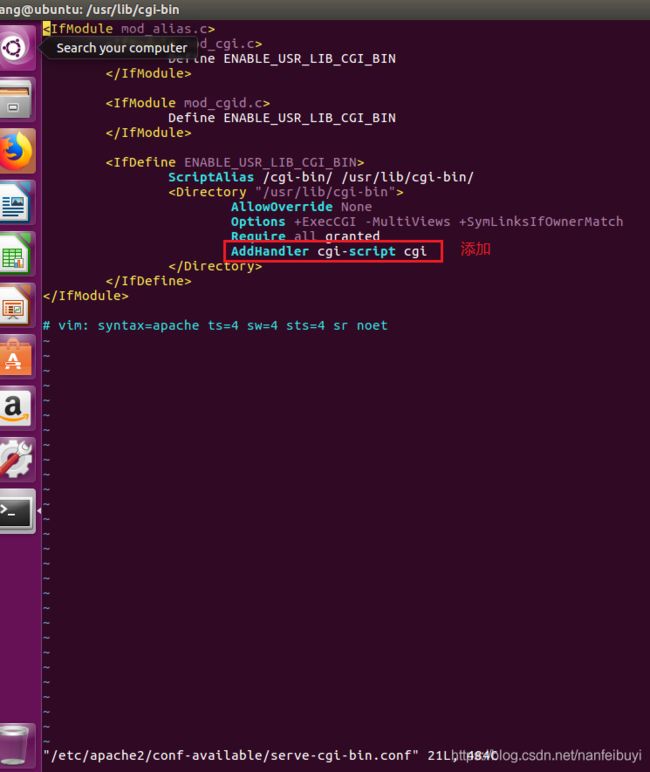Open the Ubuntu Dash search icon
This screenshot has width=650, height=772.
pyautogui.click(x=15, y=48)
